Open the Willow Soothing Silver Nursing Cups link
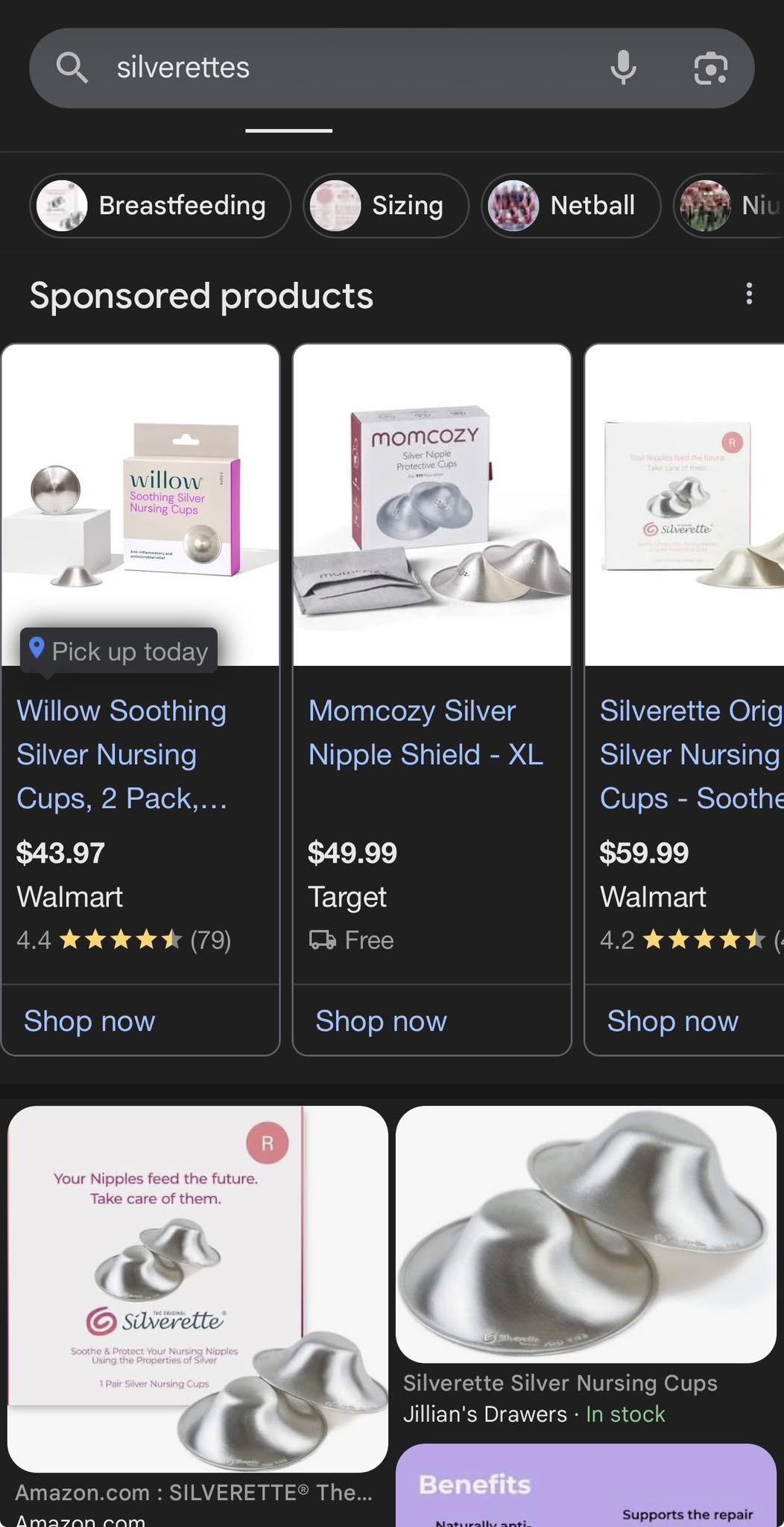784x1527 pixels. (x=122, y=755)
